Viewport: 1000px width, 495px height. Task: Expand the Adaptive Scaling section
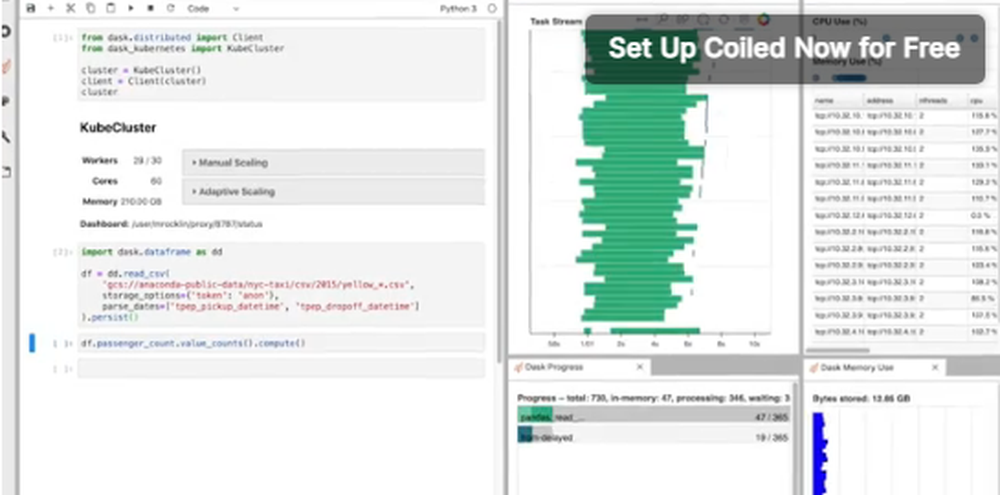[333, 191]
